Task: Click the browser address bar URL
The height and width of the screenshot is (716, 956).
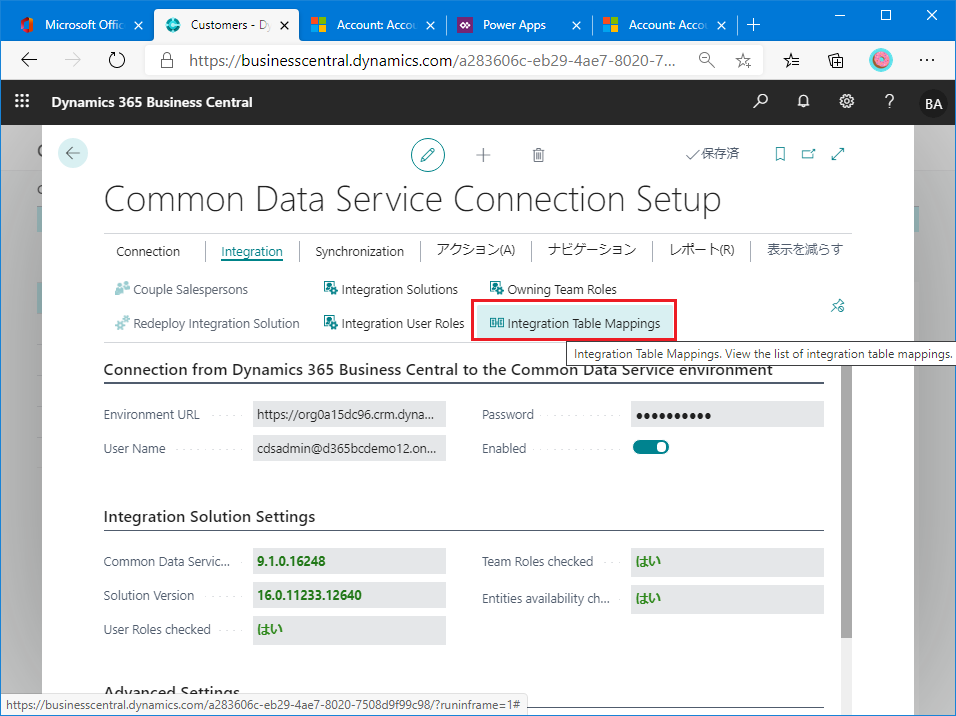Action: (432, 60)
